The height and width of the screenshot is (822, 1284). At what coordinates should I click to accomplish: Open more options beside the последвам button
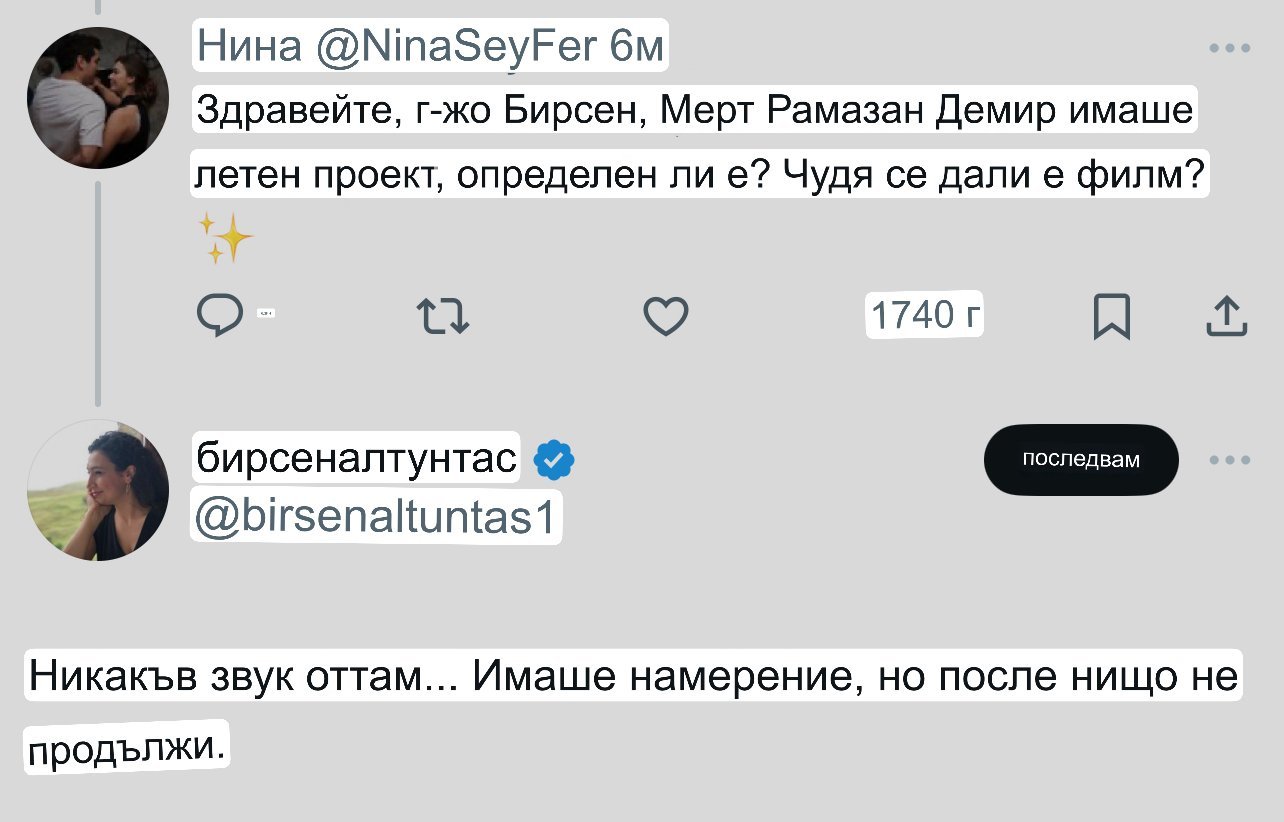[1229, 460]
